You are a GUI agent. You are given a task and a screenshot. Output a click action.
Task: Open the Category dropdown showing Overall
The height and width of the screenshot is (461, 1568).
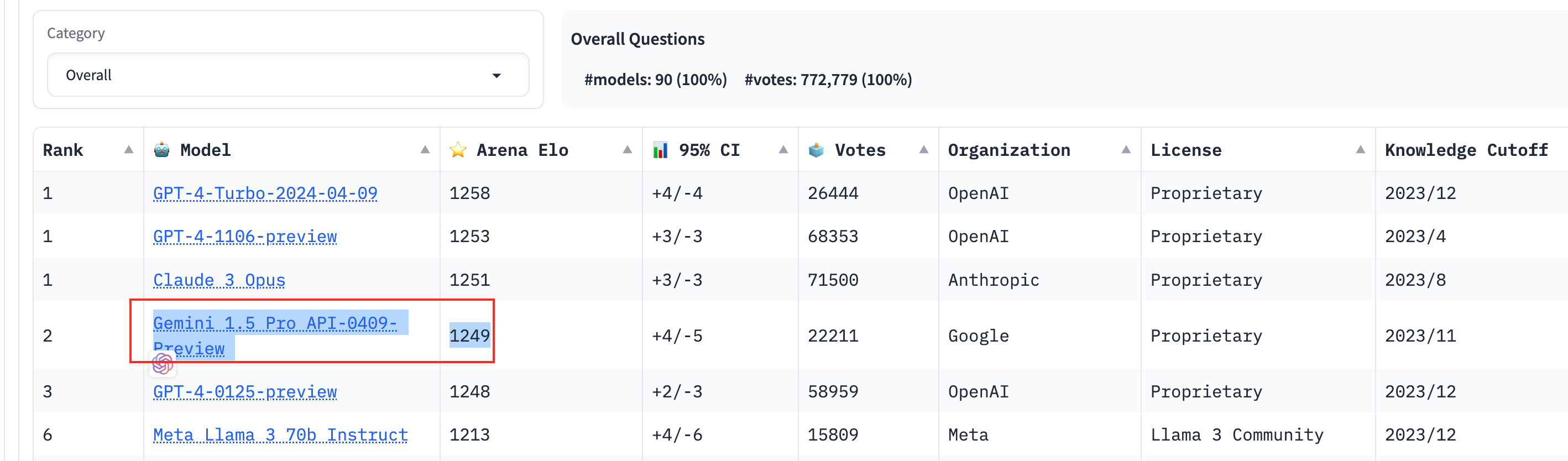288,75
